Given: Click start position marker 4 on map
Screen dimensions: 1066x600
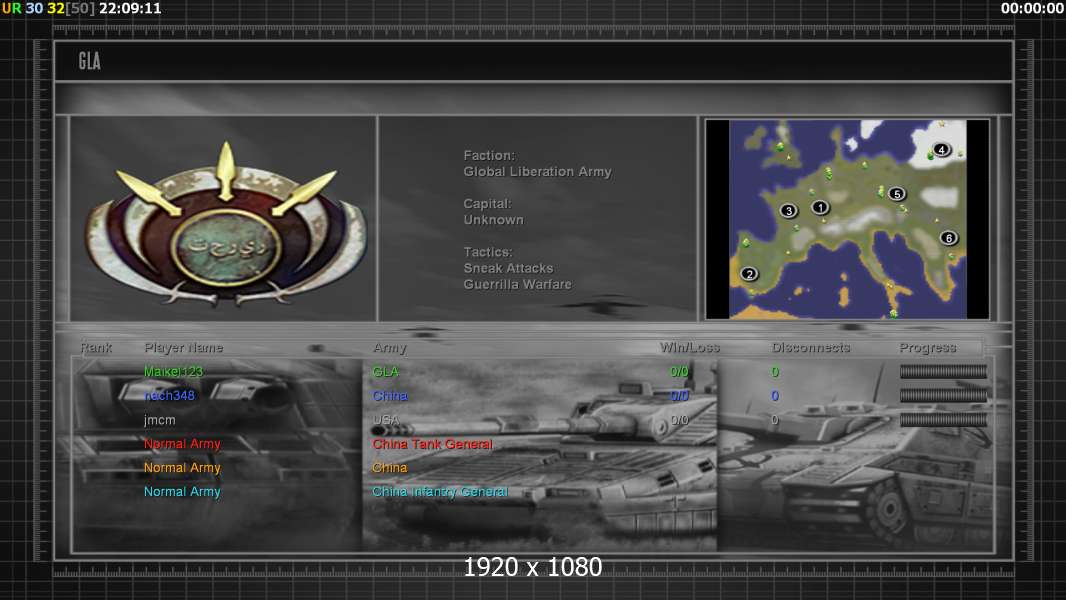Looking at the screenshot, I should pos(942,149).
